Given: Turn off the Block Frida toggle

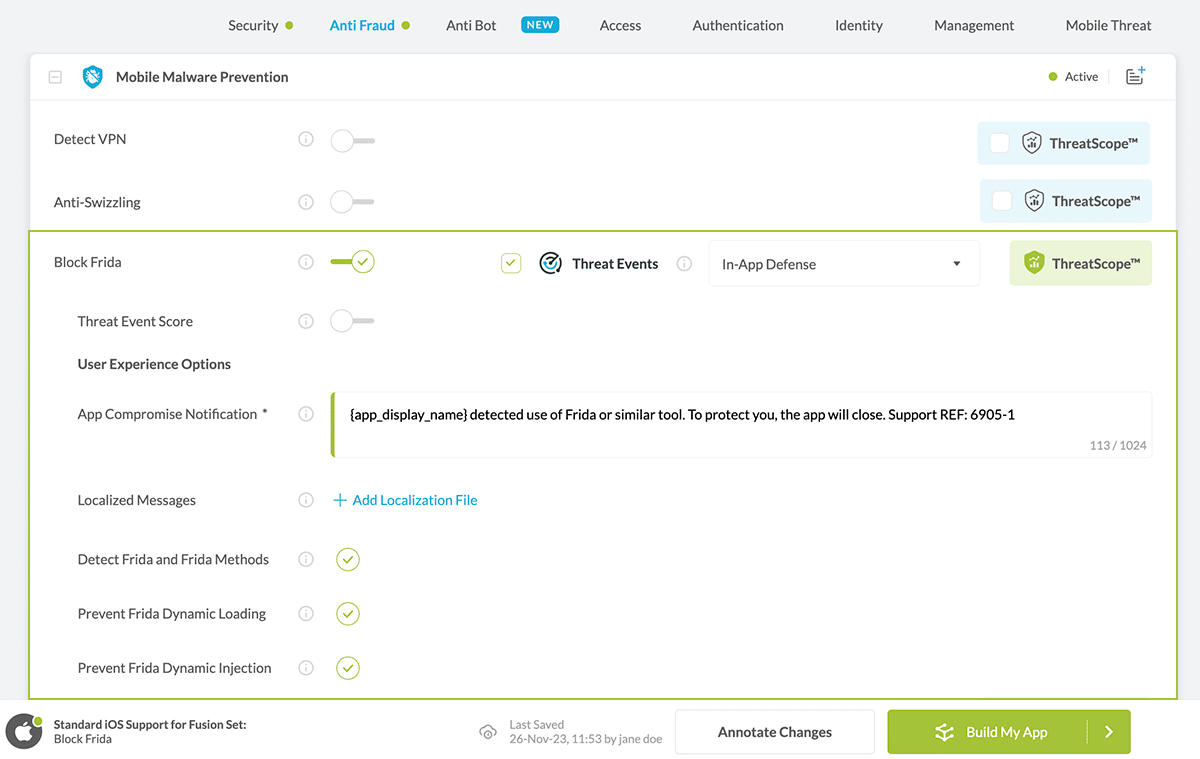Looking at the screenshot, I should (x=352, y=262).
